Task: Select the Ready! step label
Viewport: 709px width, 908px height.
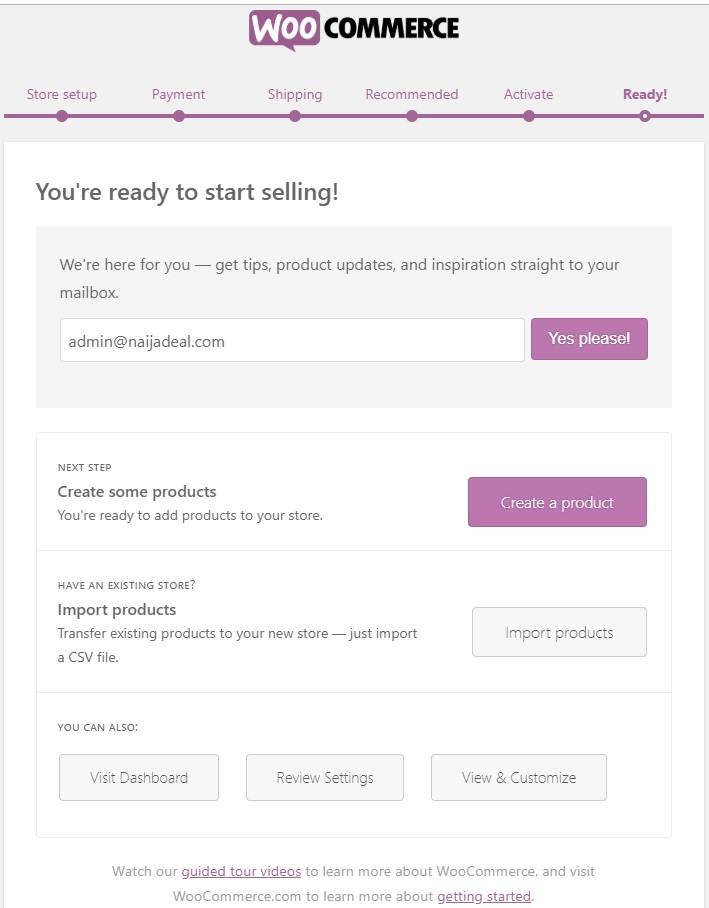Action: pos(645,94)
